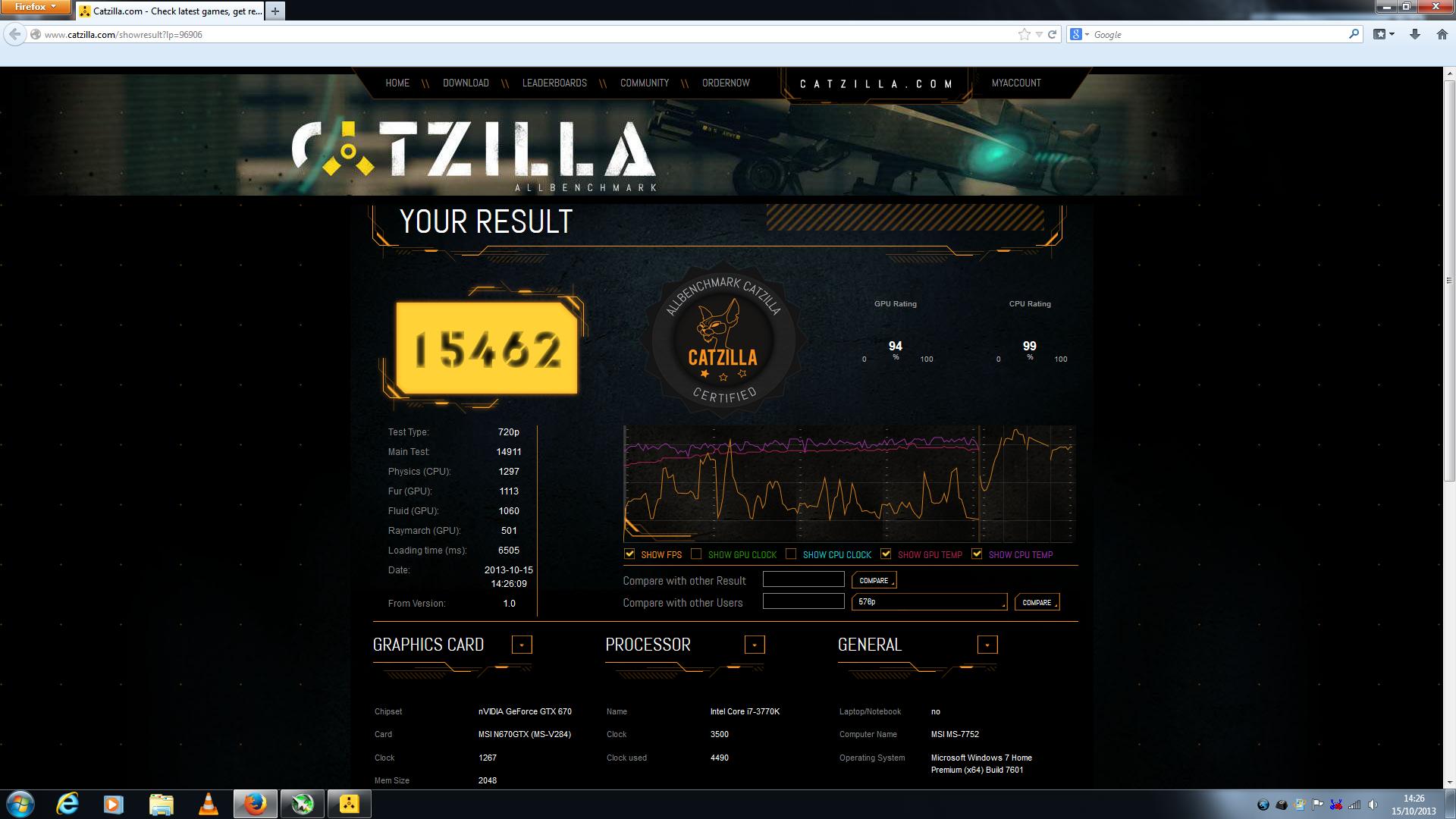
Task: Open the Home menu item
Action: pos(397,83)
